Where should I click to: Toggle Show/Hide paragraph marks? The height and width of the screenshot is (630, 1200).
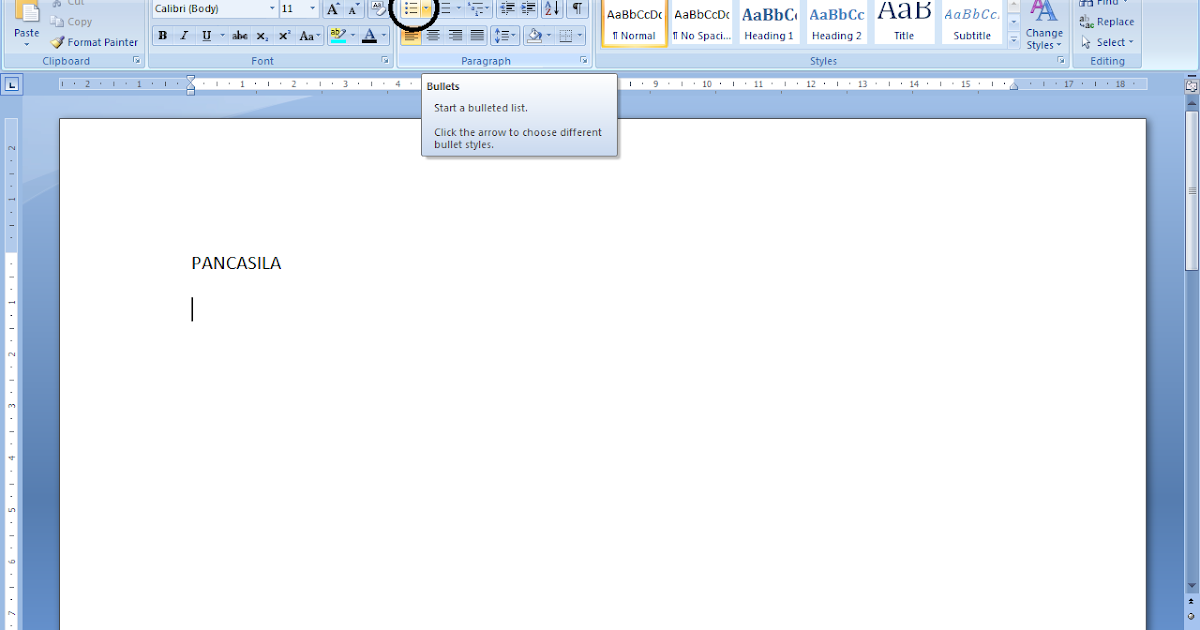point(577,9)
